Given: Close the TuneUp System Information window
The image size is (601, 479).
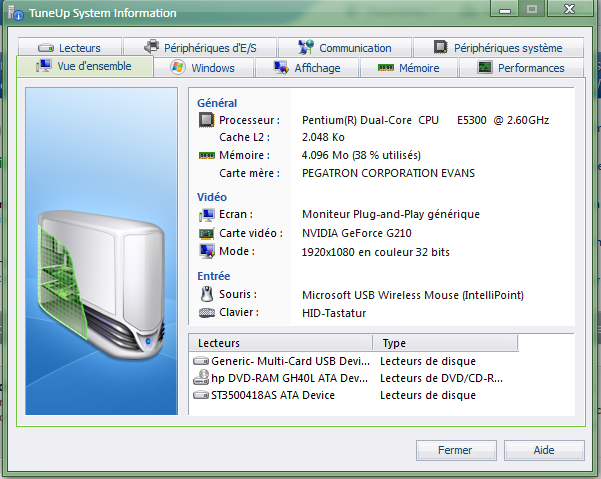Looking at the screenshot, I should 570,9.
